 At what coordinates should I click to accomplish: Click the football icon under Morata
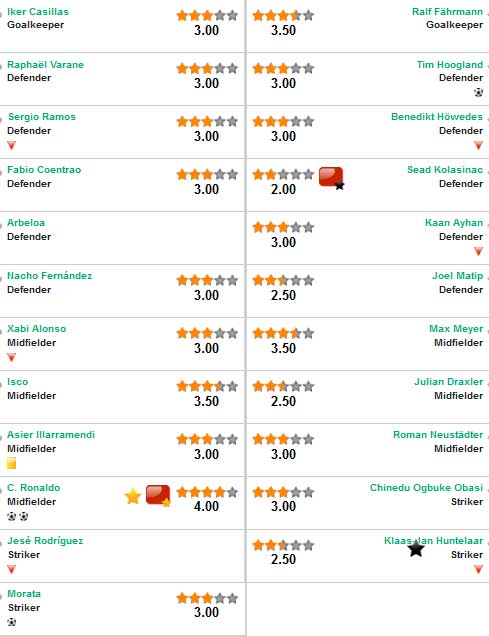click(12, 622)
